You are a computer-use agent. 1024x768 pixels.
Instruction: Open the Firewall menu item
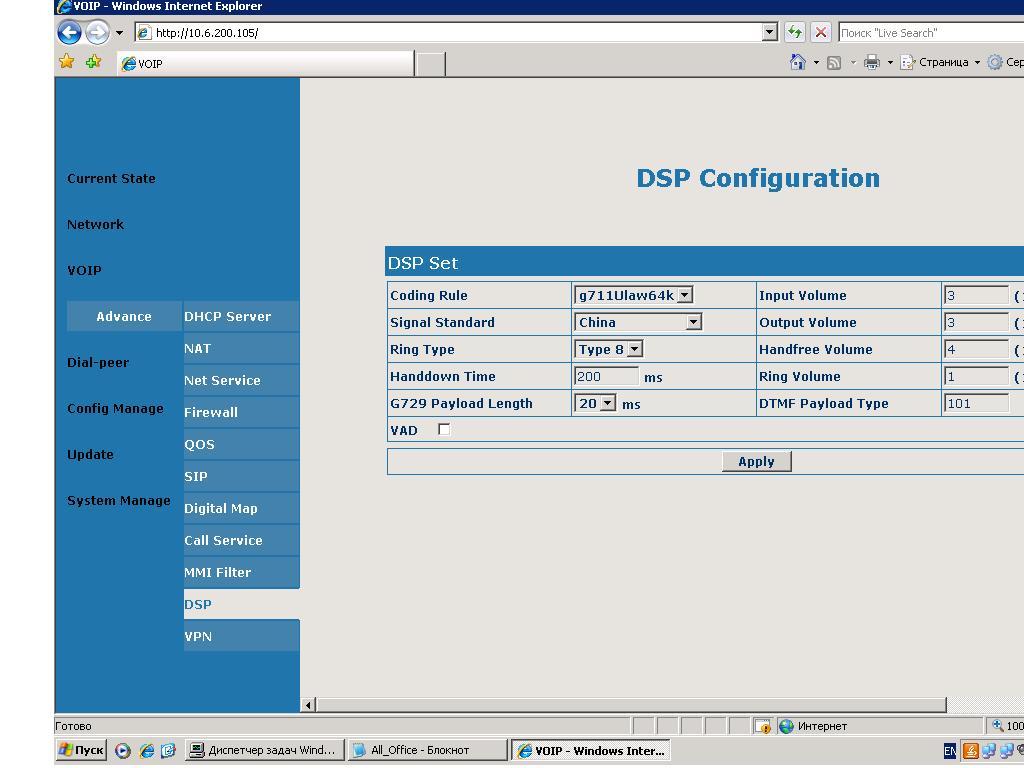(x=211, y=412)
